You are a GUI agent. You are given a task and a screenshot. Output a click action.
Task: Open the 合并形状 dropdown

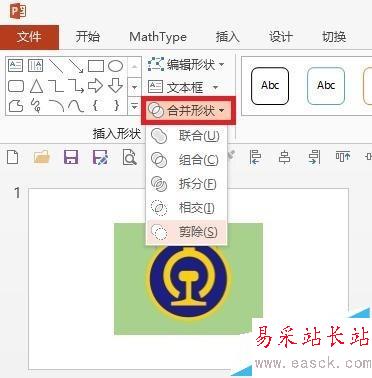point(188,110)
